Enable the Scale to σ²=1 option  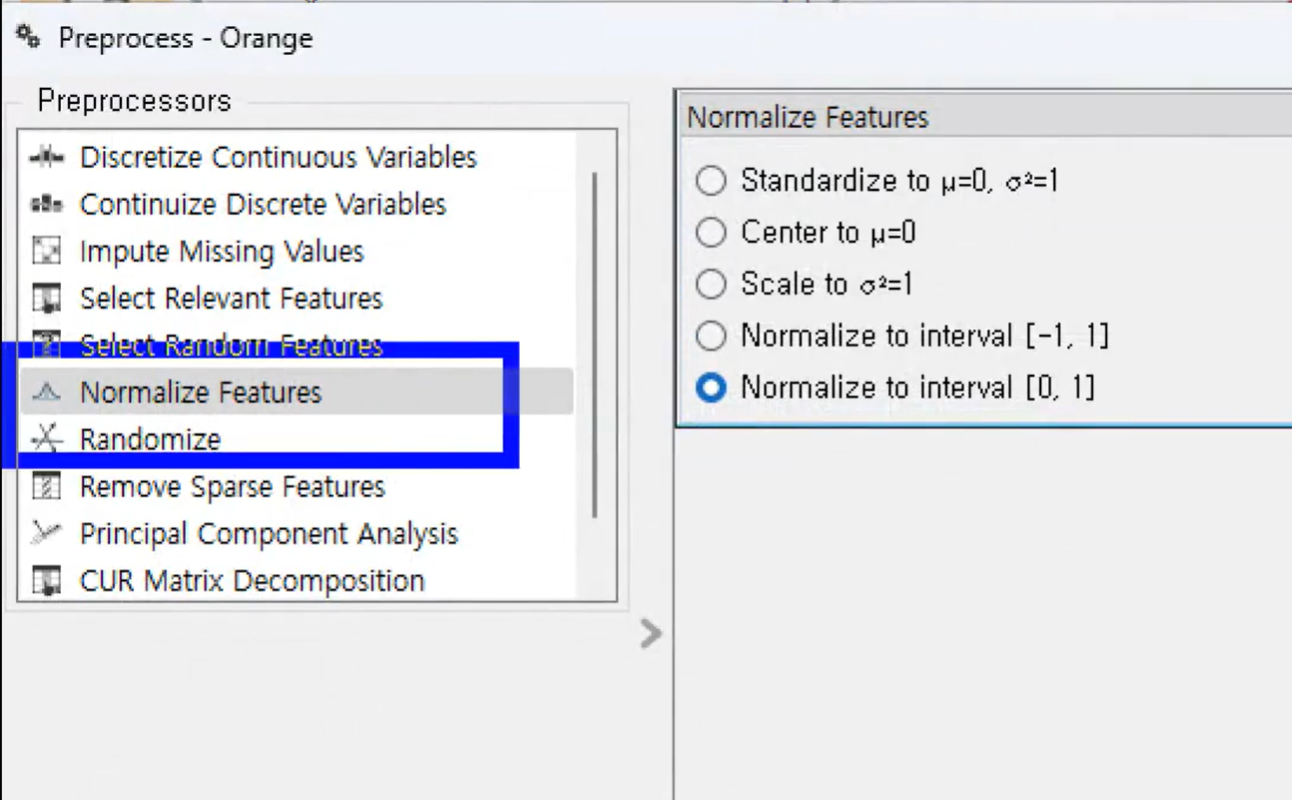tap(711, 284)
